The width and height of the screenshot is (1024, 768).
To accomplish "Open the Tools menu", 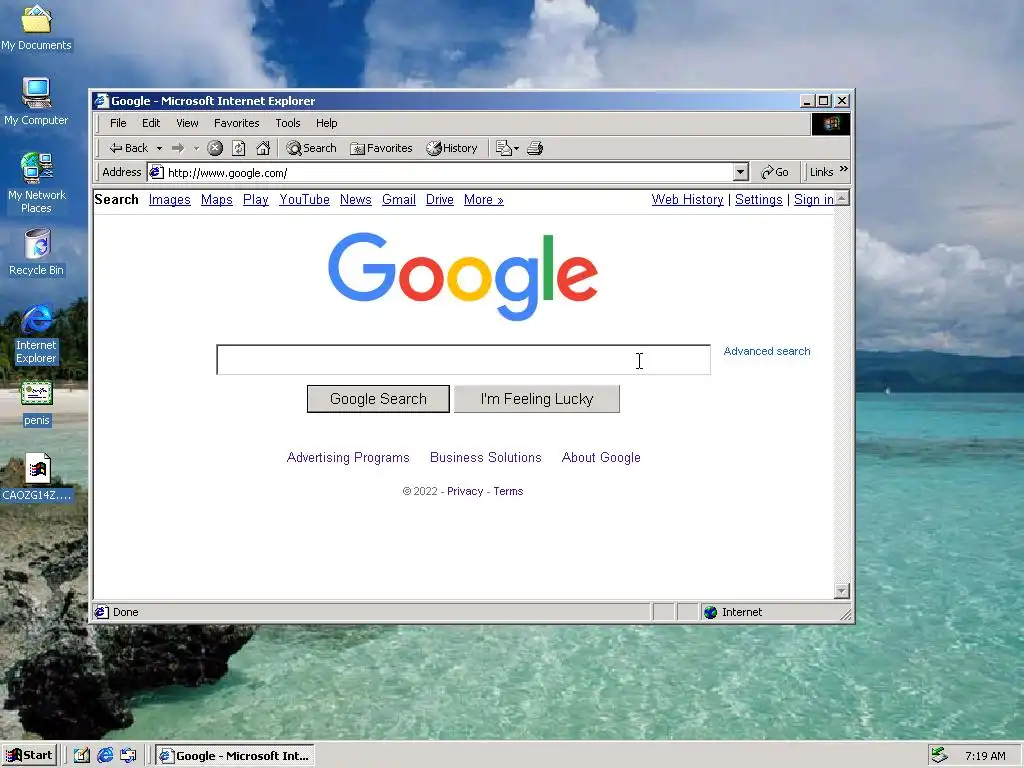I will [287, 123].
